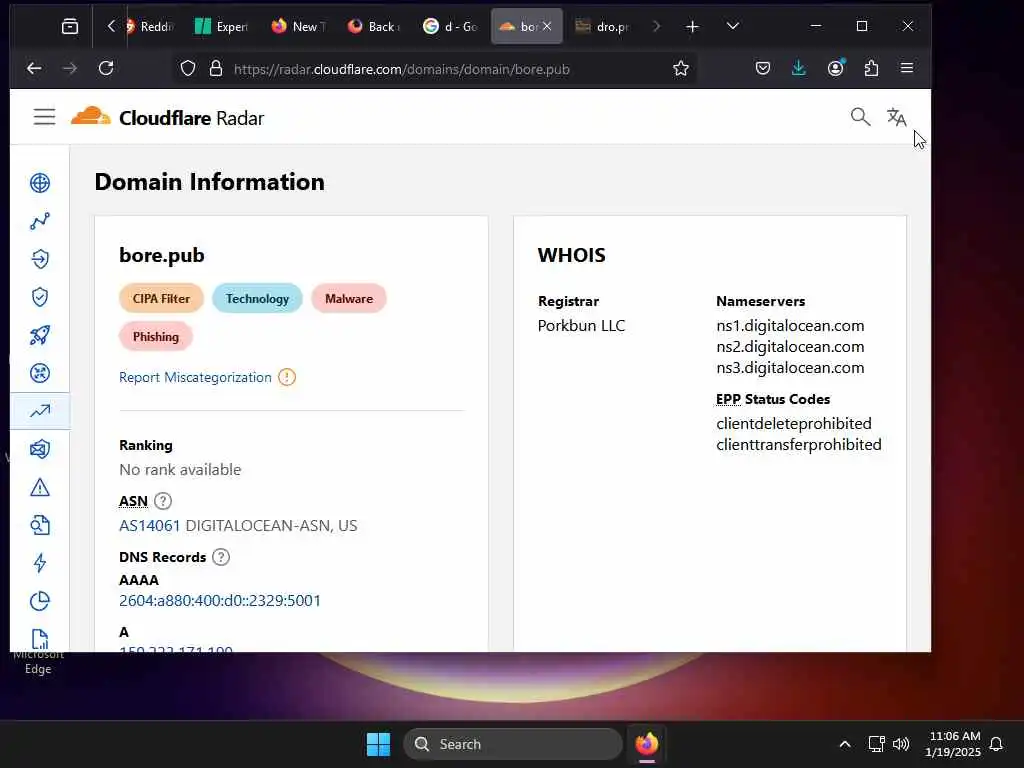1024x768 pixels.
Task: Open the AAAA record IPv6 address link
Action: click(220, 600)
